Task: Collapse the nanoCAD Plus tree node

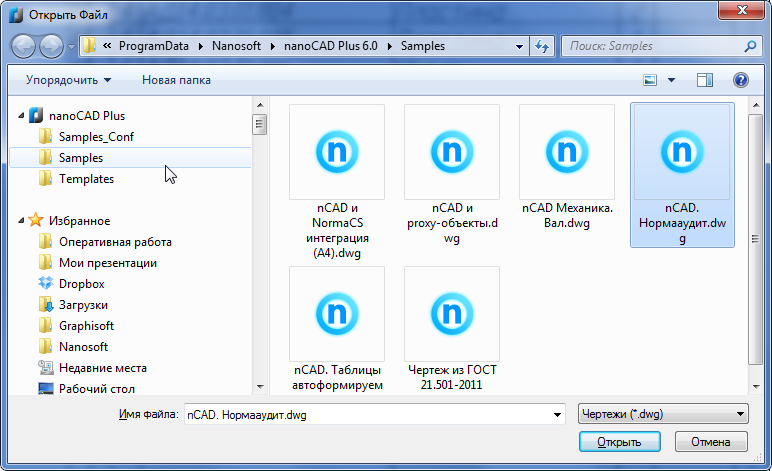Action: [x=21, y=115]
